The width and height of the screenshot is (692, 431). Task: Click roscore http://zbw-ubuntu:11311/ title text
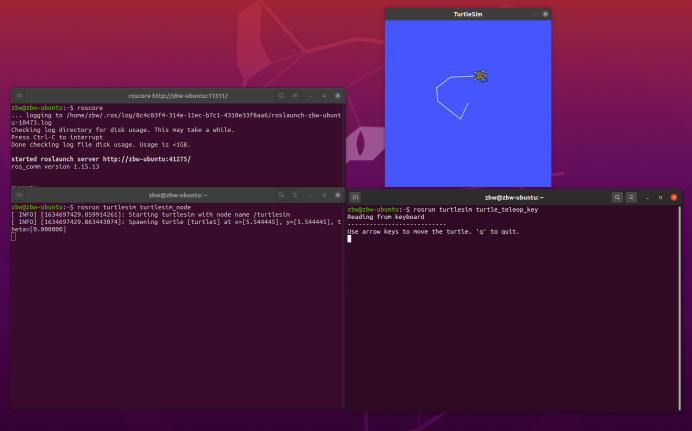point(178,96)
